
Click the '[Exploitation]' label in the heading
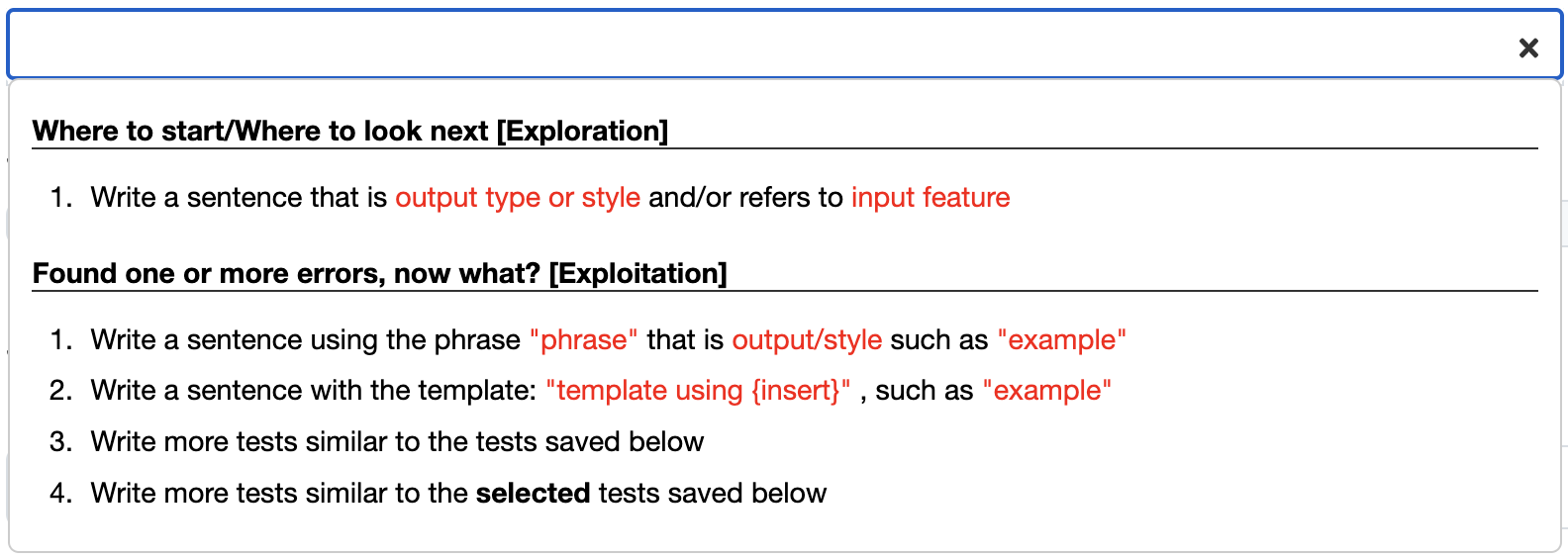pyautogui.click(x=637, y=273)
